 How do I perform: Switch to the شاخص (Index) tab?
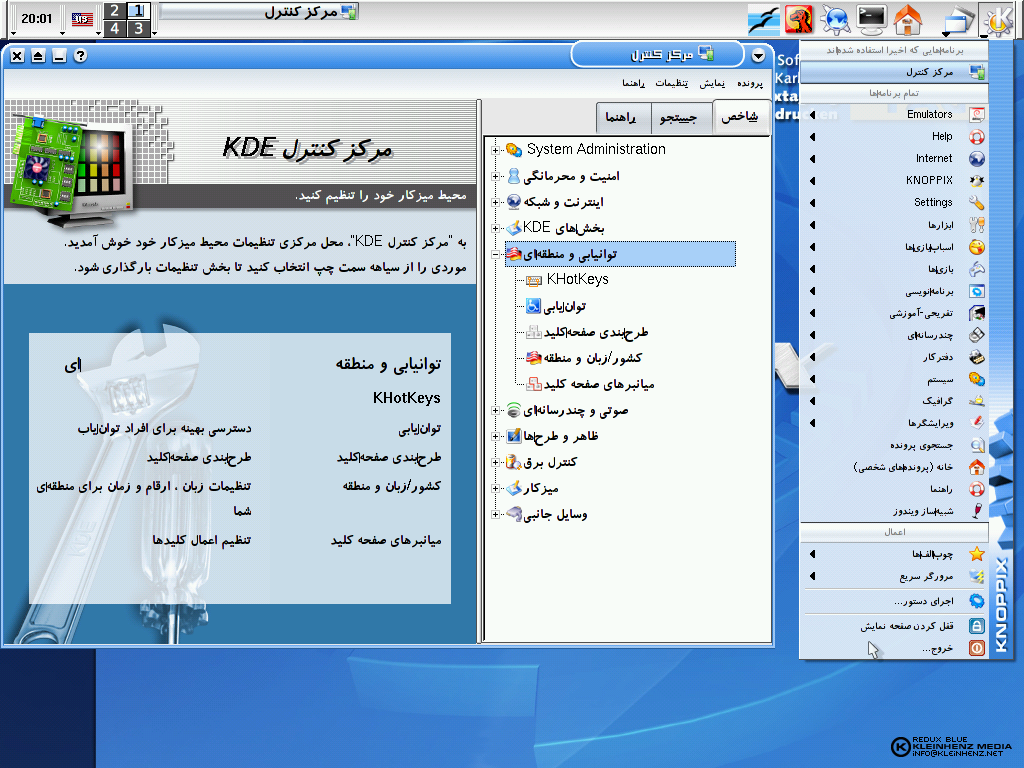740,118
